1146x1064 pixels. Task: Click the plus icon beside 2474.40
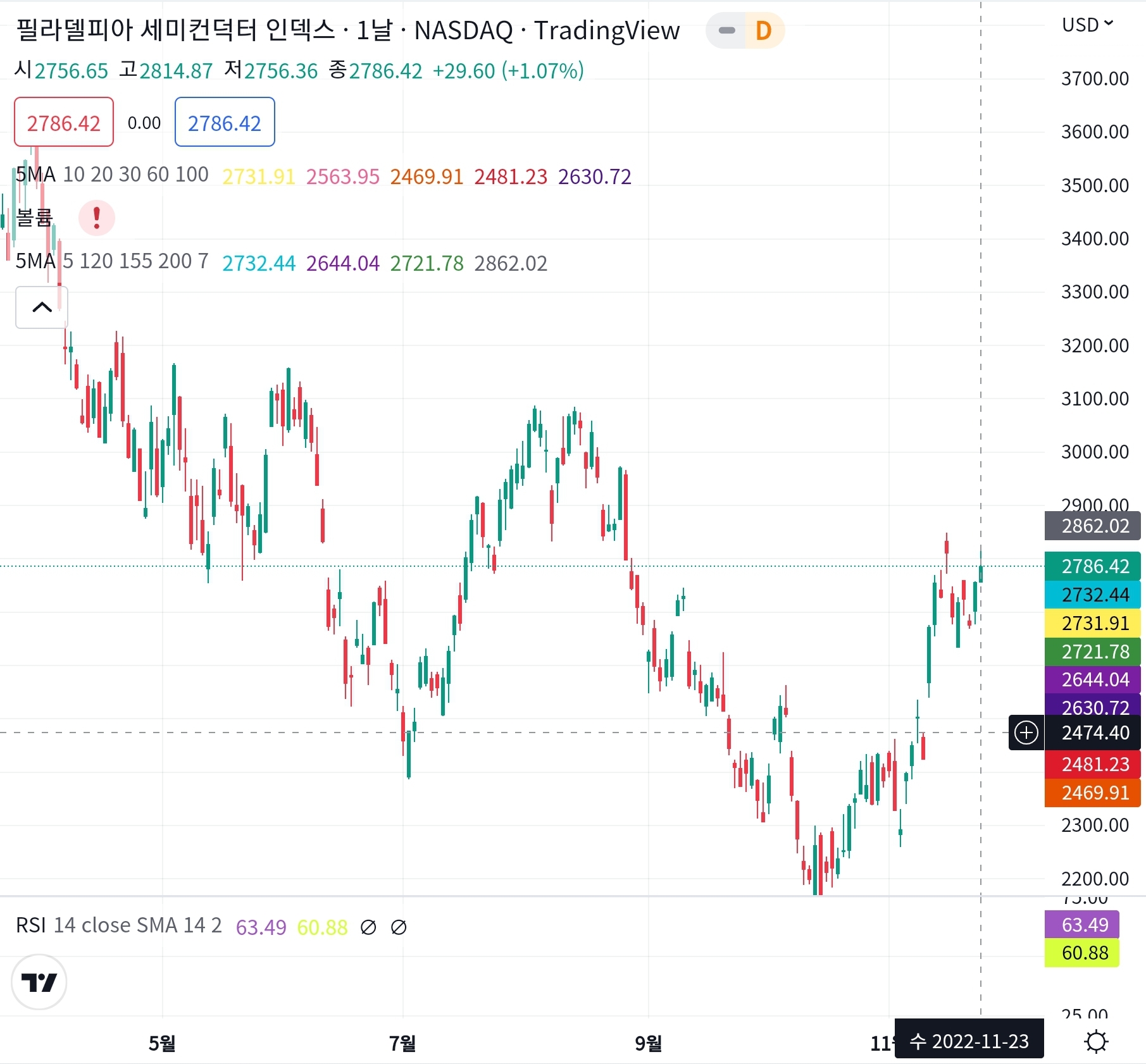click(1026, 733)
